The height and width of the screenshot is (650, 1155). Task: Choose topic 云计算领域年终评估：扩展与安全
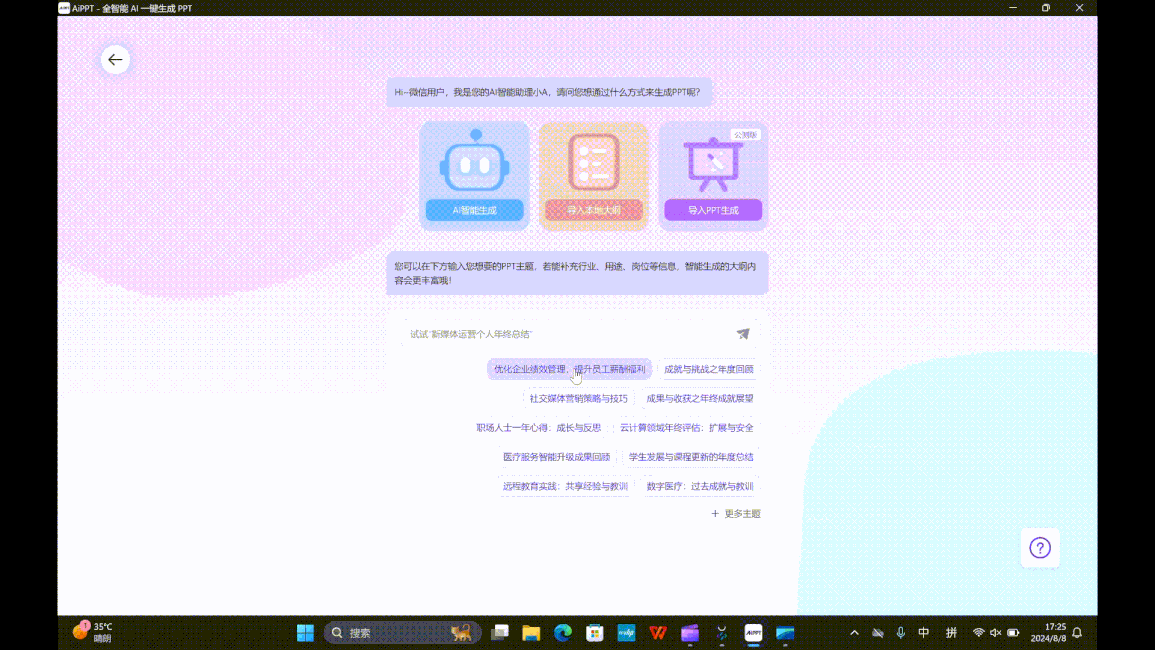click(x=687, y=427)
